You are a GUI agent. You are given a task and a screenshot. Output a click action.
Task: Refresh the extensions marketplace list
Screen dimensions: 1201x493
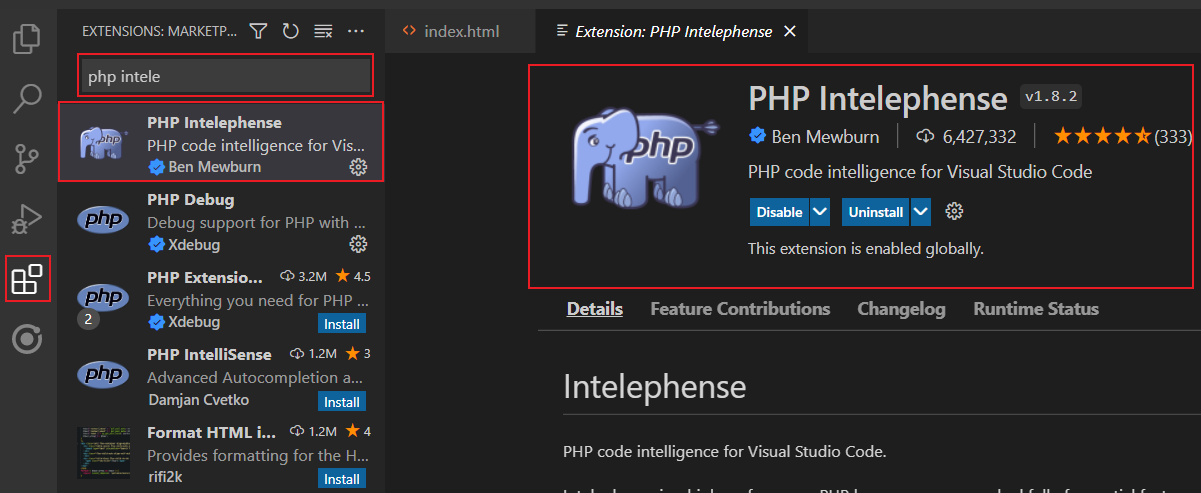pyautogui.click(x=290, y=31)
